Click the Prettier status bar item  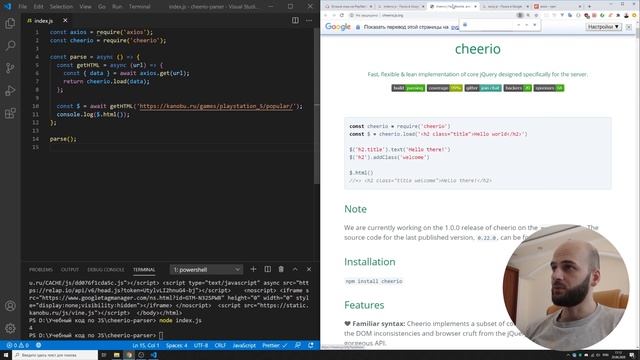click(x=274, y=345)
